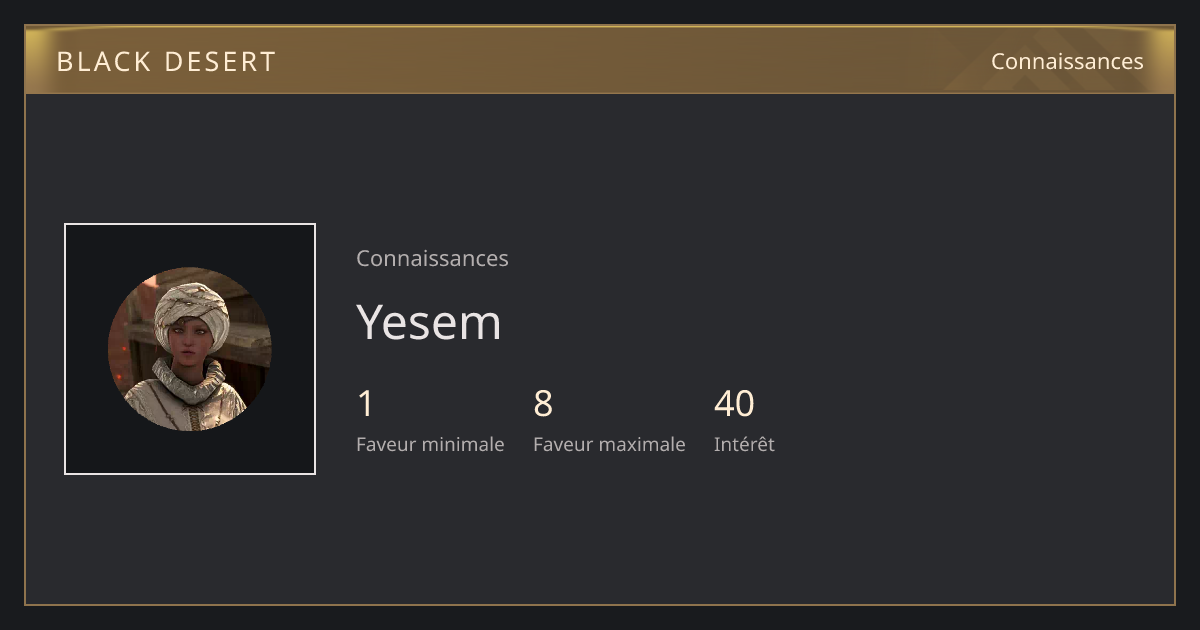Open Connaissances link in the gold header
This screenshot has height=630, width=1200.
[x=1067, y=61]
